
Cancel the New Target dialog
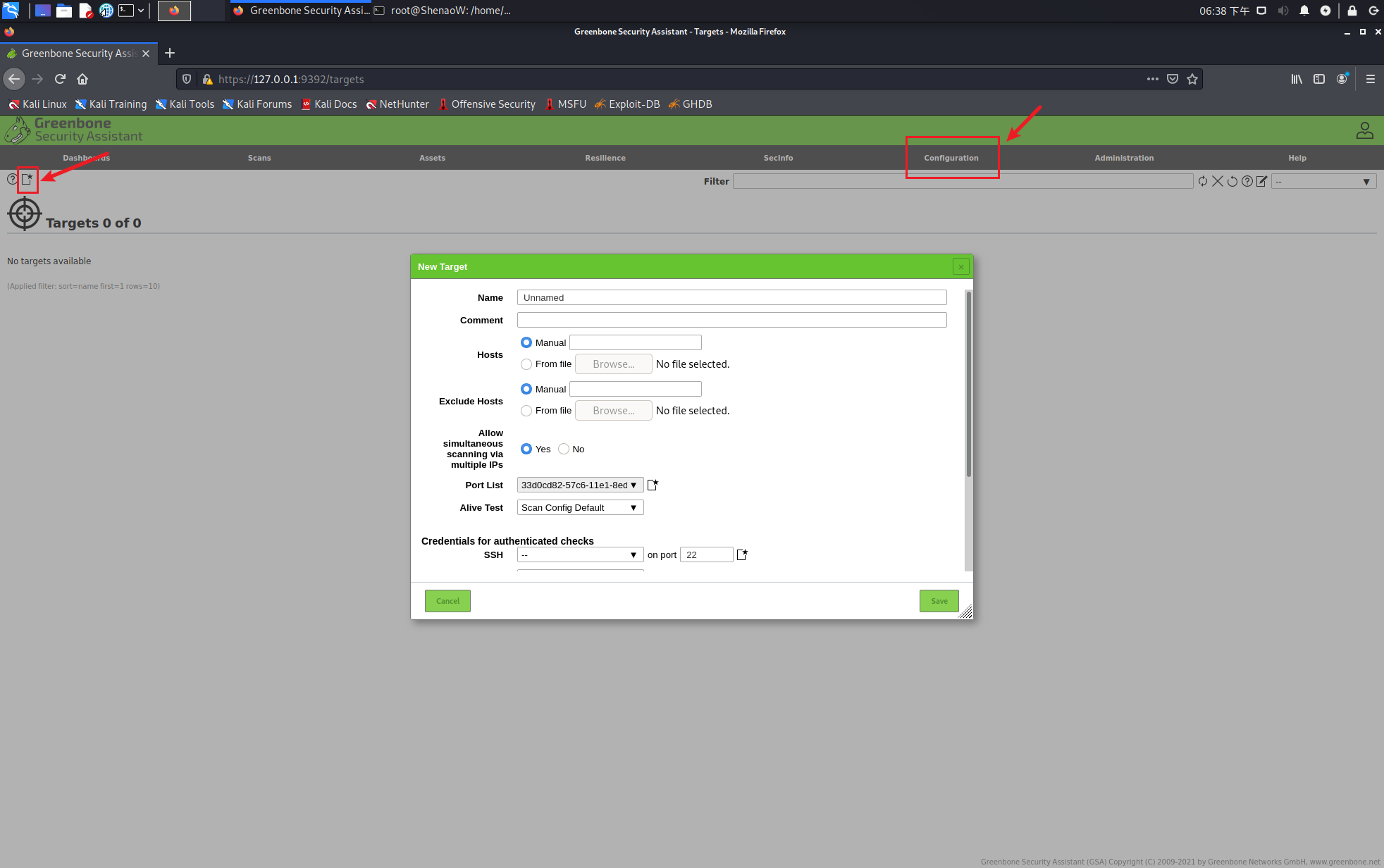pos(447,600)
